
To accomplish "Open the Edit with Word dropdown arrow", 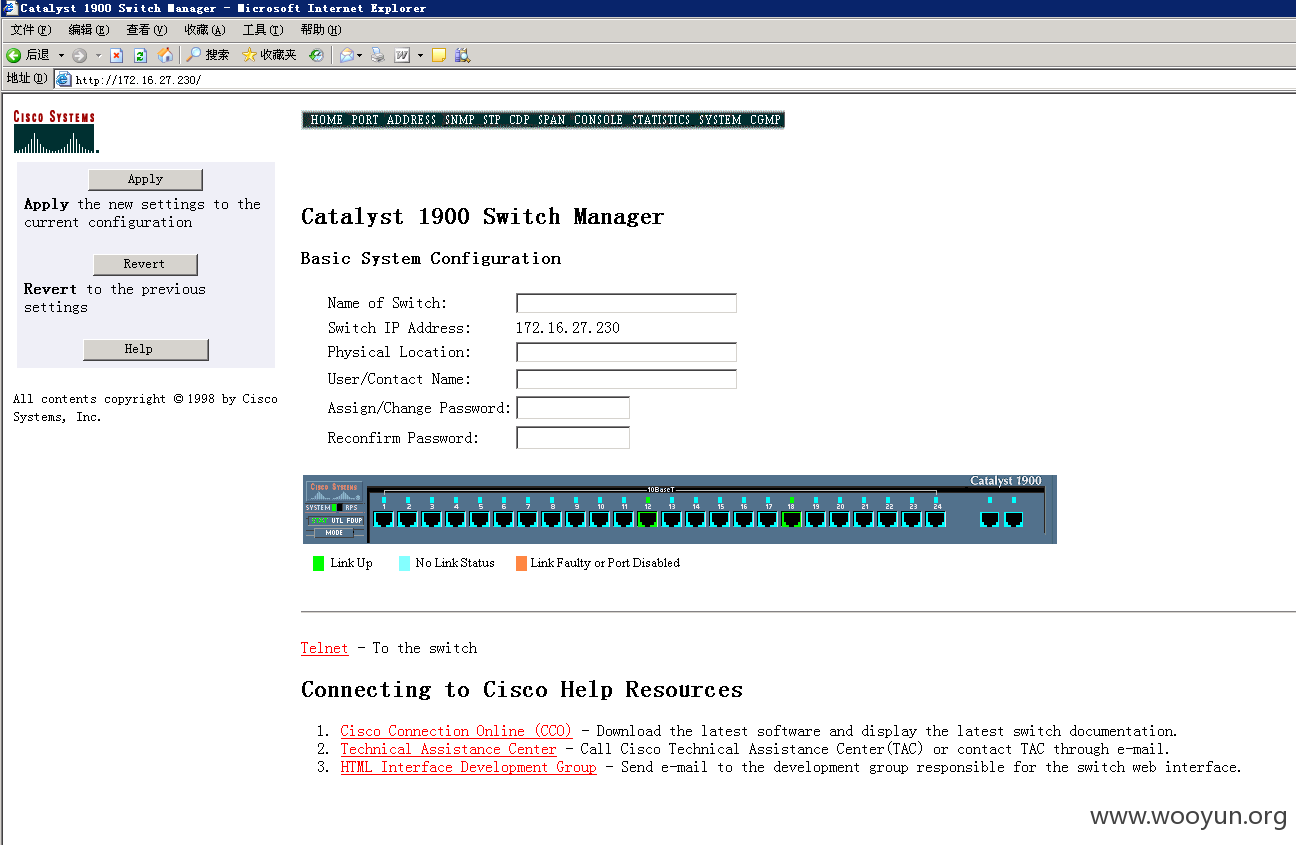I will point(420,55).
